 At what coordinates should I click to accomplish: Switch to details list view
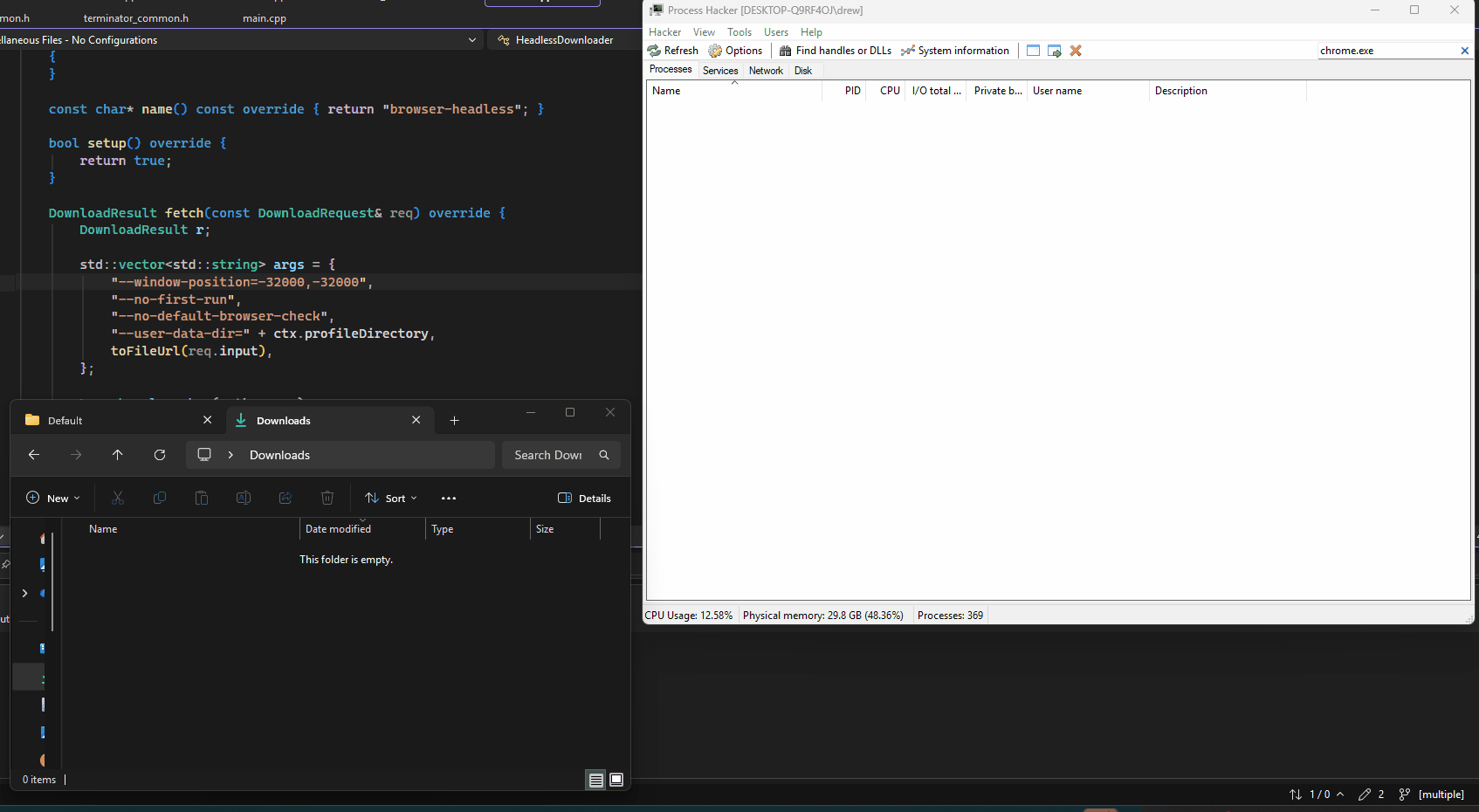[596, 780]
